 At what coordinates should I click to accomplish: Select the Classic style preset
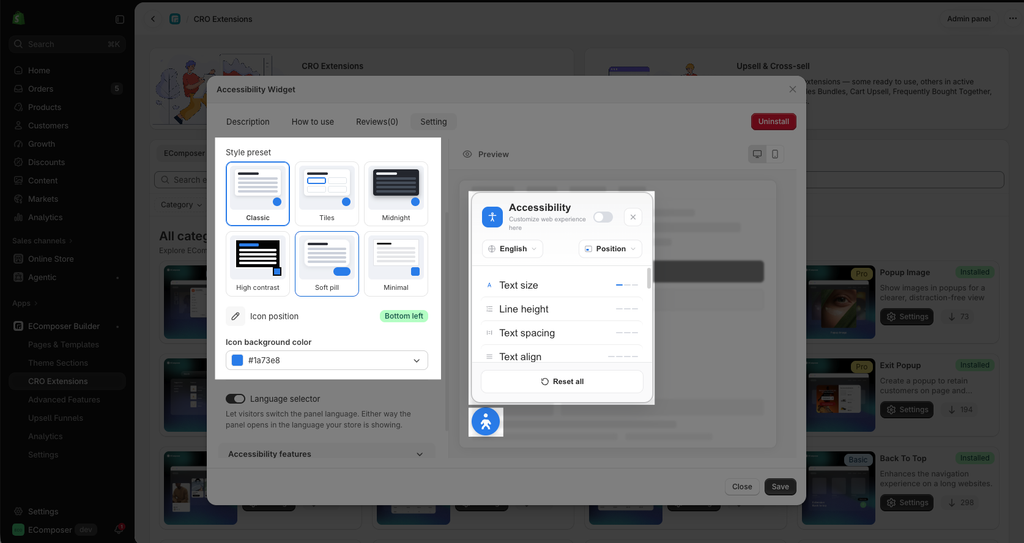click(258, 193)
